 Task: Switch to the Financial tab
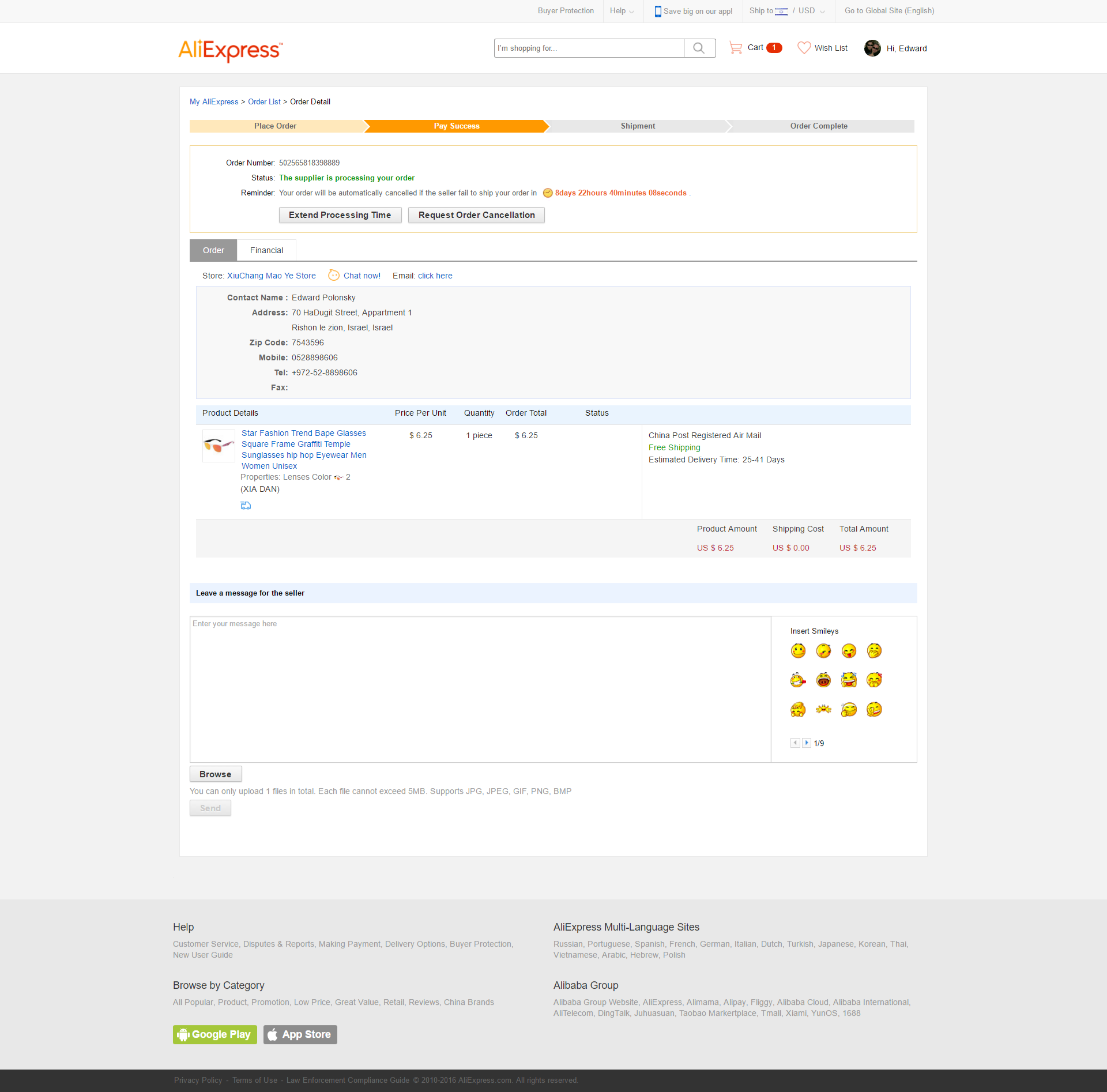(266, 250)
